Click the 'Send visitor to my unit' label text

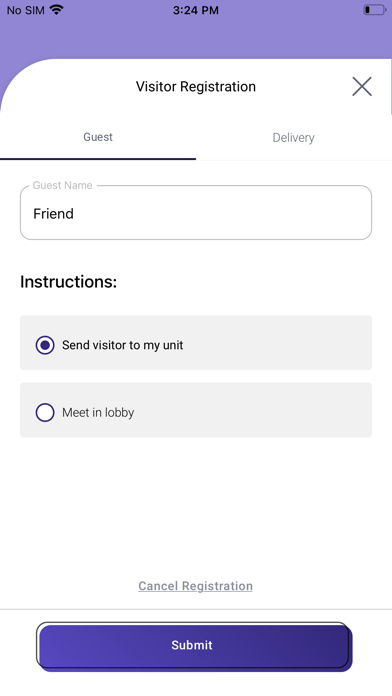coord(123,345)
